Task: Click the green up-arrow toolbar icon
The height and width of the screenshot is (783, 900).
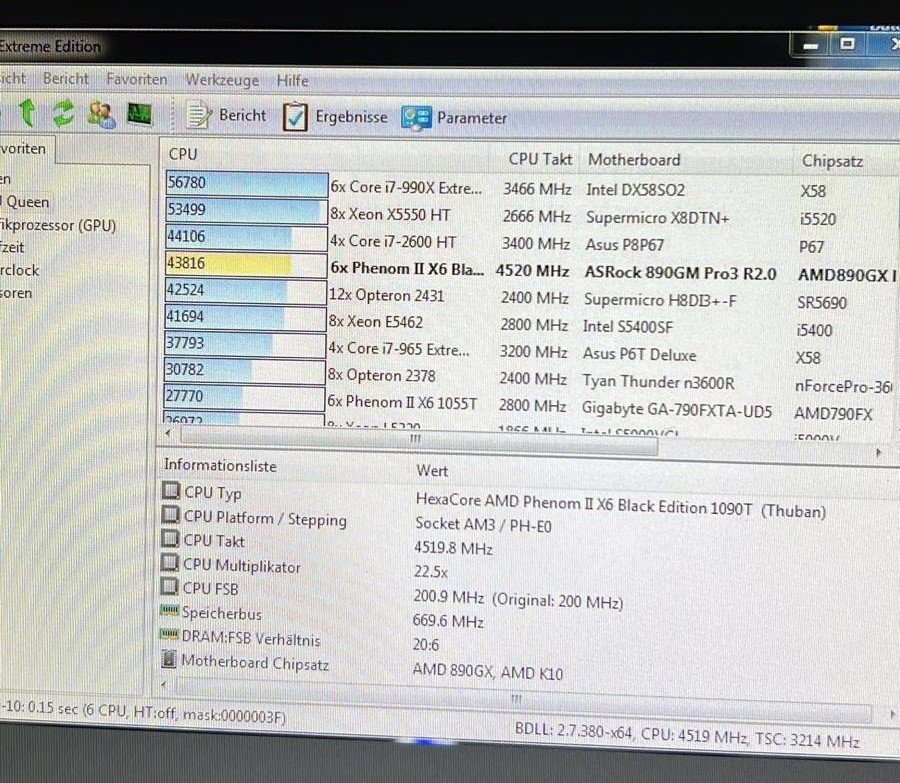Action: click(x=27, y=113)
